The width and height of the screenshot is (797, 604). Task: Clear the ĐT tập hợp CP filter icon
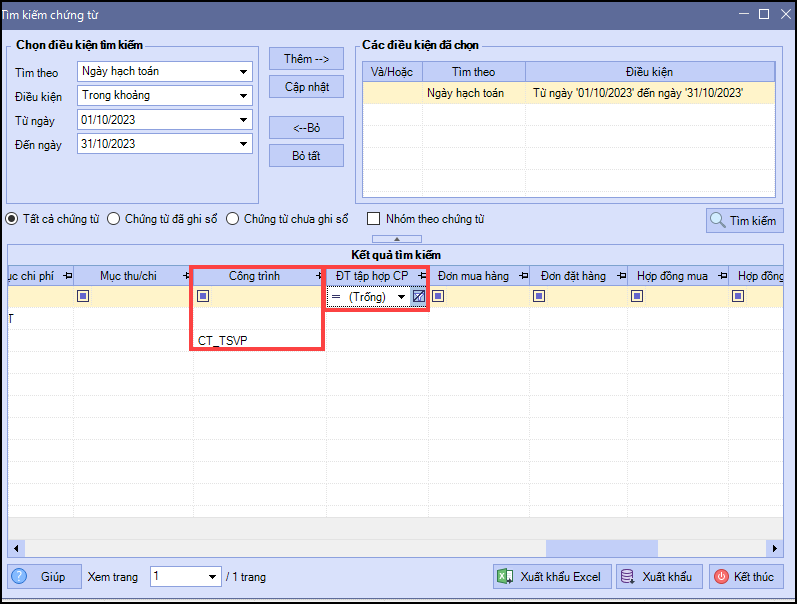click(419, 297)
